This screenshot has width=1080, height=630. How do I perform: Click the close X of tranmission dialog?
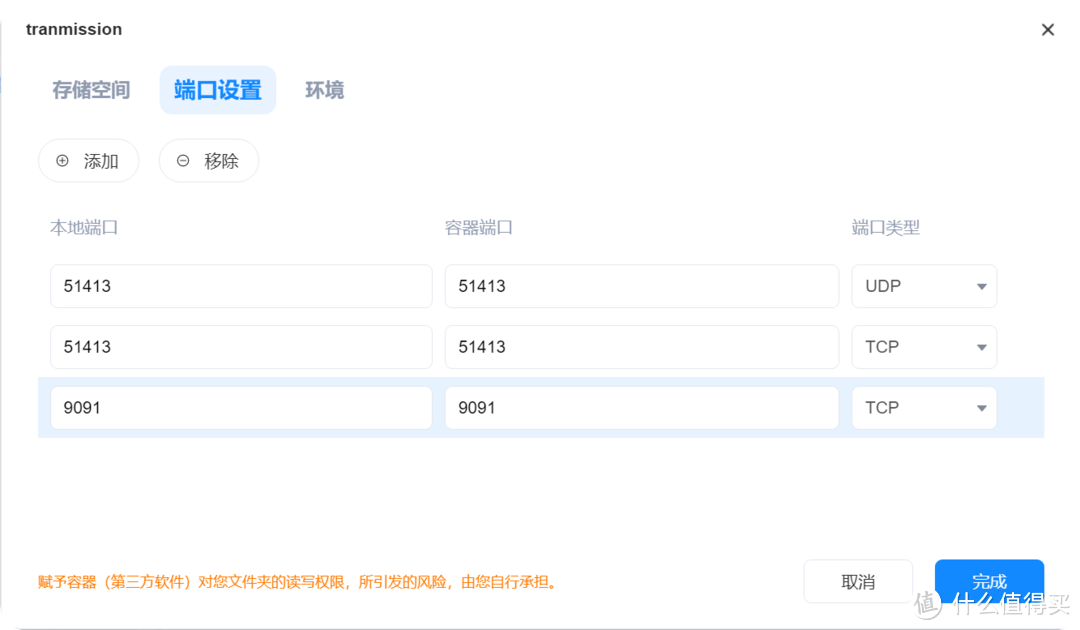click(x=1047, y=29)
